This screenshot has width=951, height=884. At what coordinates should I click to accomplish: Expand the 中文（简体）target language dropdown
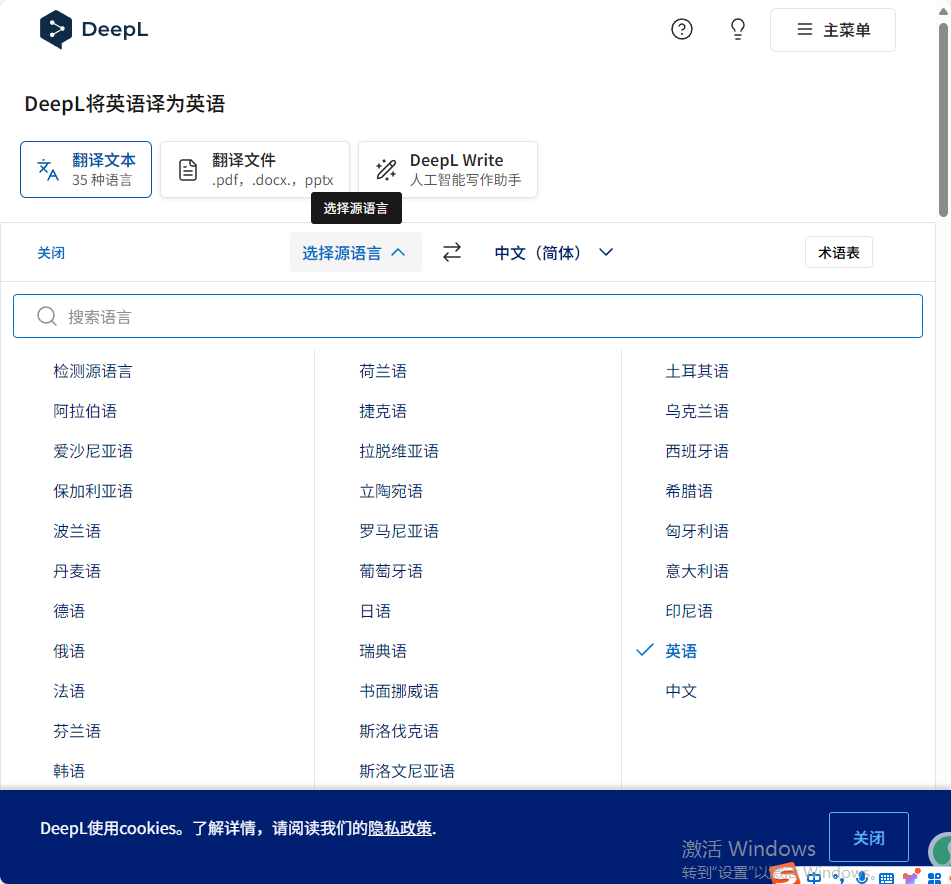click(554, 252)
